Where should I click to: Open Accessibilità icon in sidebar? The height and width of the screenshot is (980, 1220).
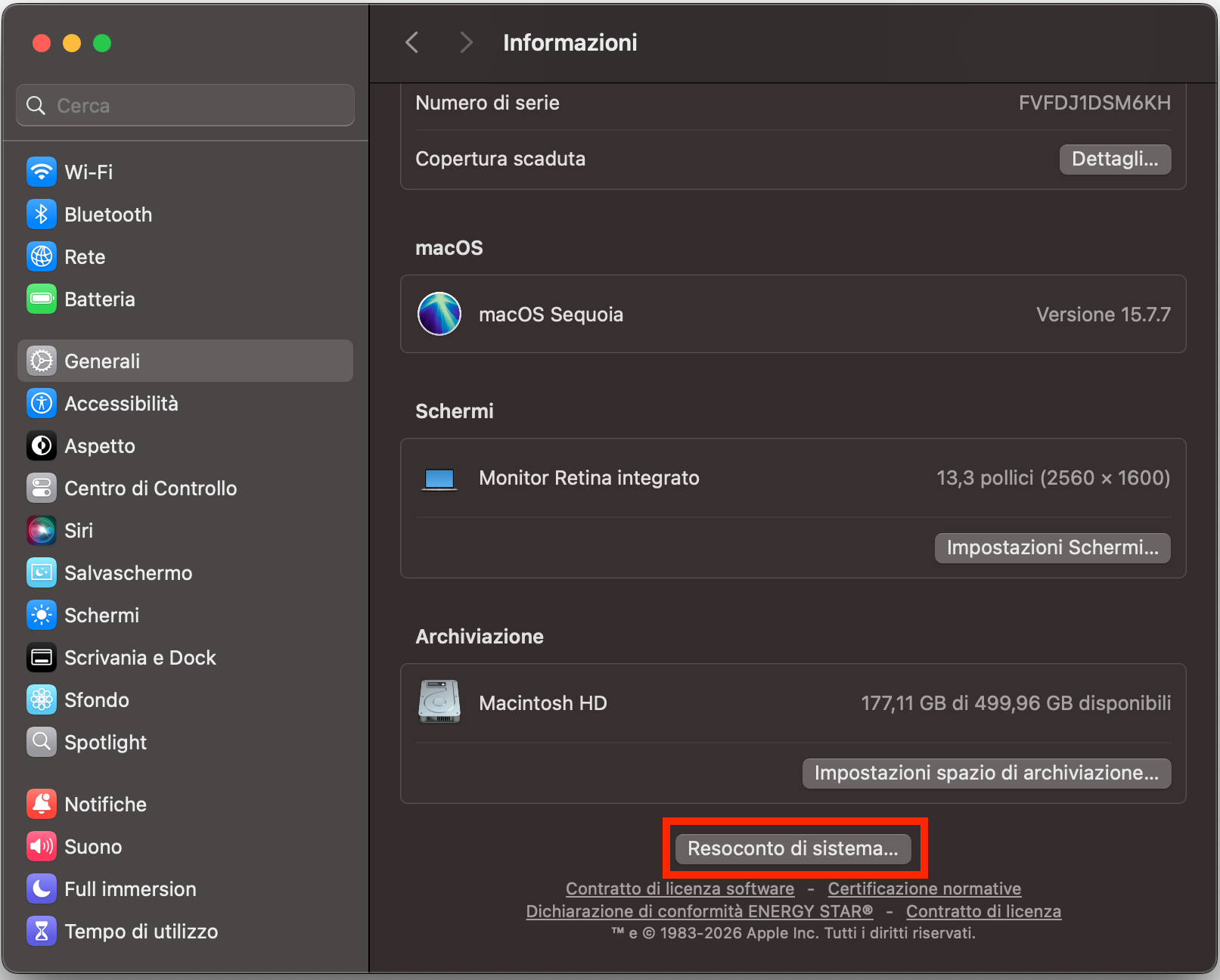pyautogui.click(x=42, y=403)
